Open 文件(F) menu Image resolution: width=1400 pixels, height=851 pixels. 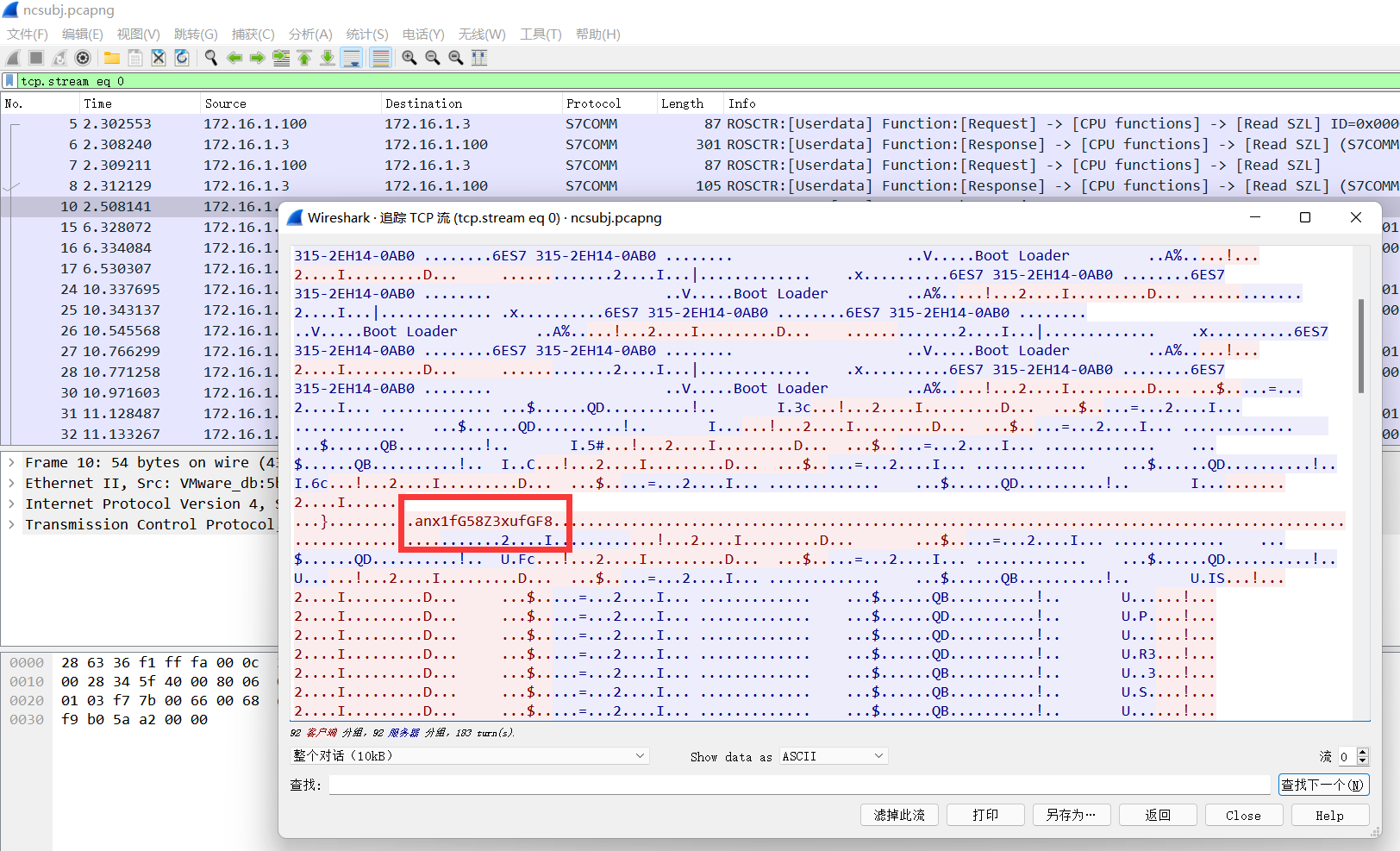point(28,34)
